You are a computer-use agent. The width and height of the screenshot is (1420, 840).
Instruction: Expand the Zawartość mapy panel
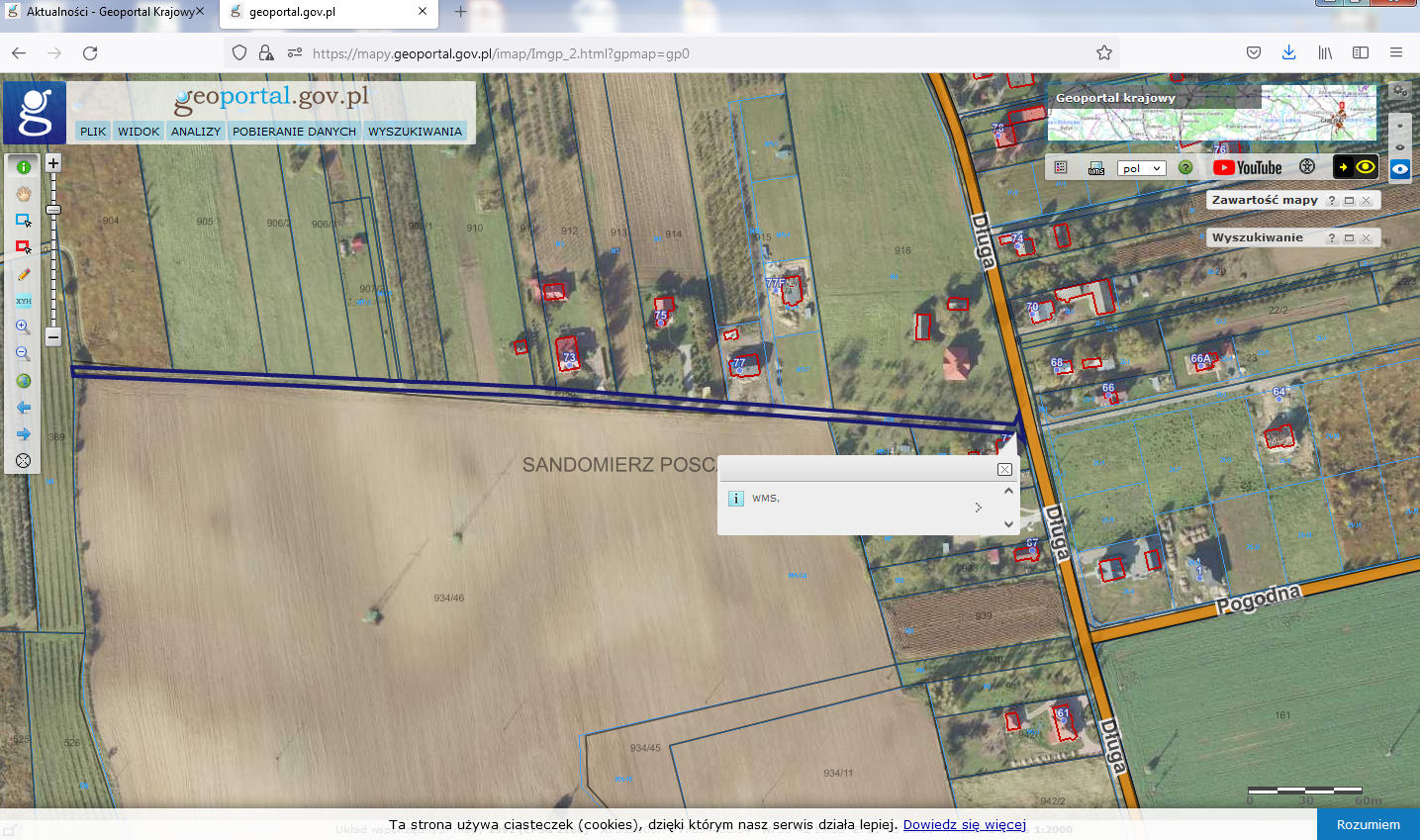pos(1349,200)
